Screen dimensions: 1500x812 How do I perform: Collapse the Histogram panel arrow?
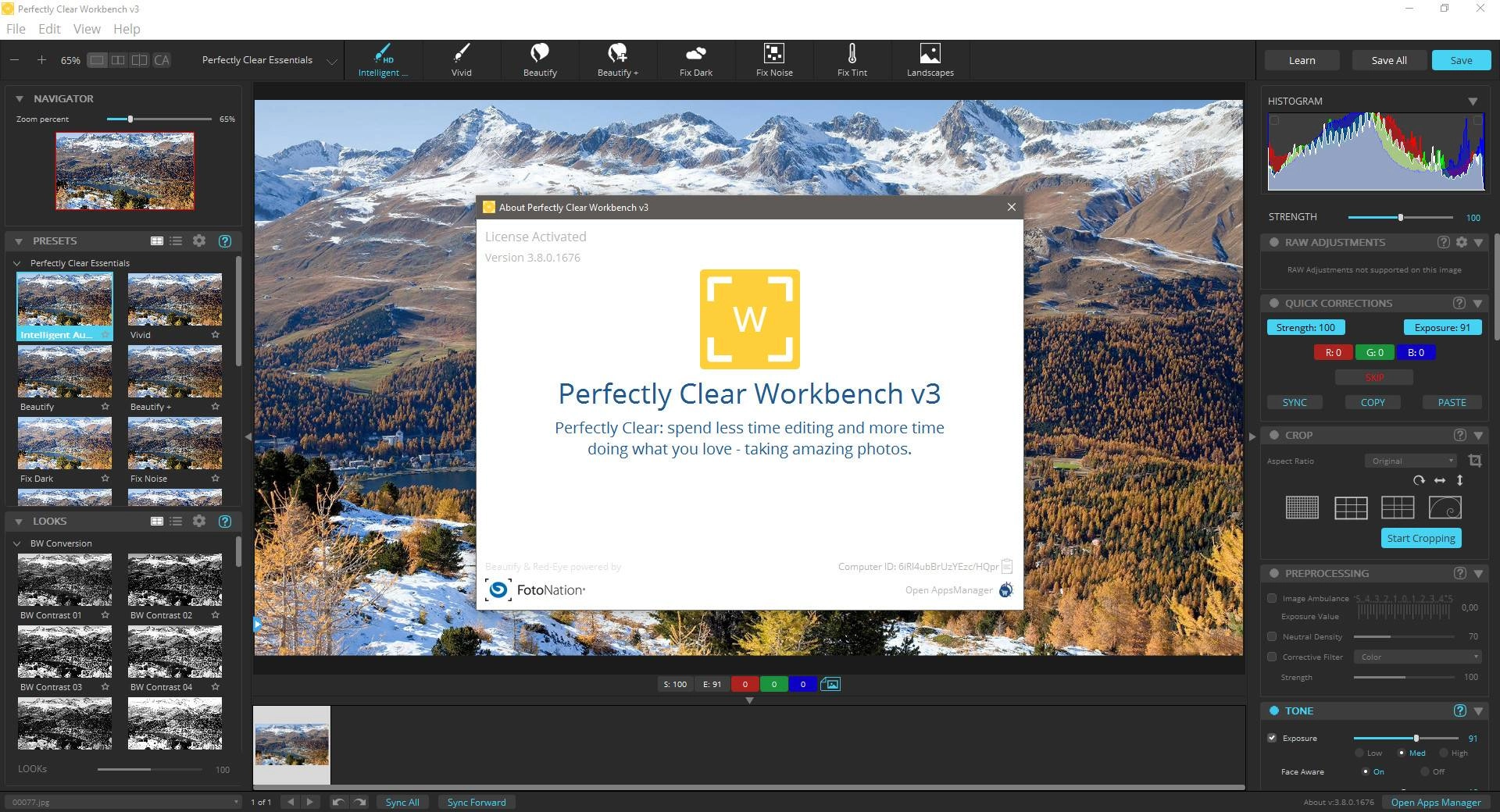pyautogui.click(x=1473, y=101)
